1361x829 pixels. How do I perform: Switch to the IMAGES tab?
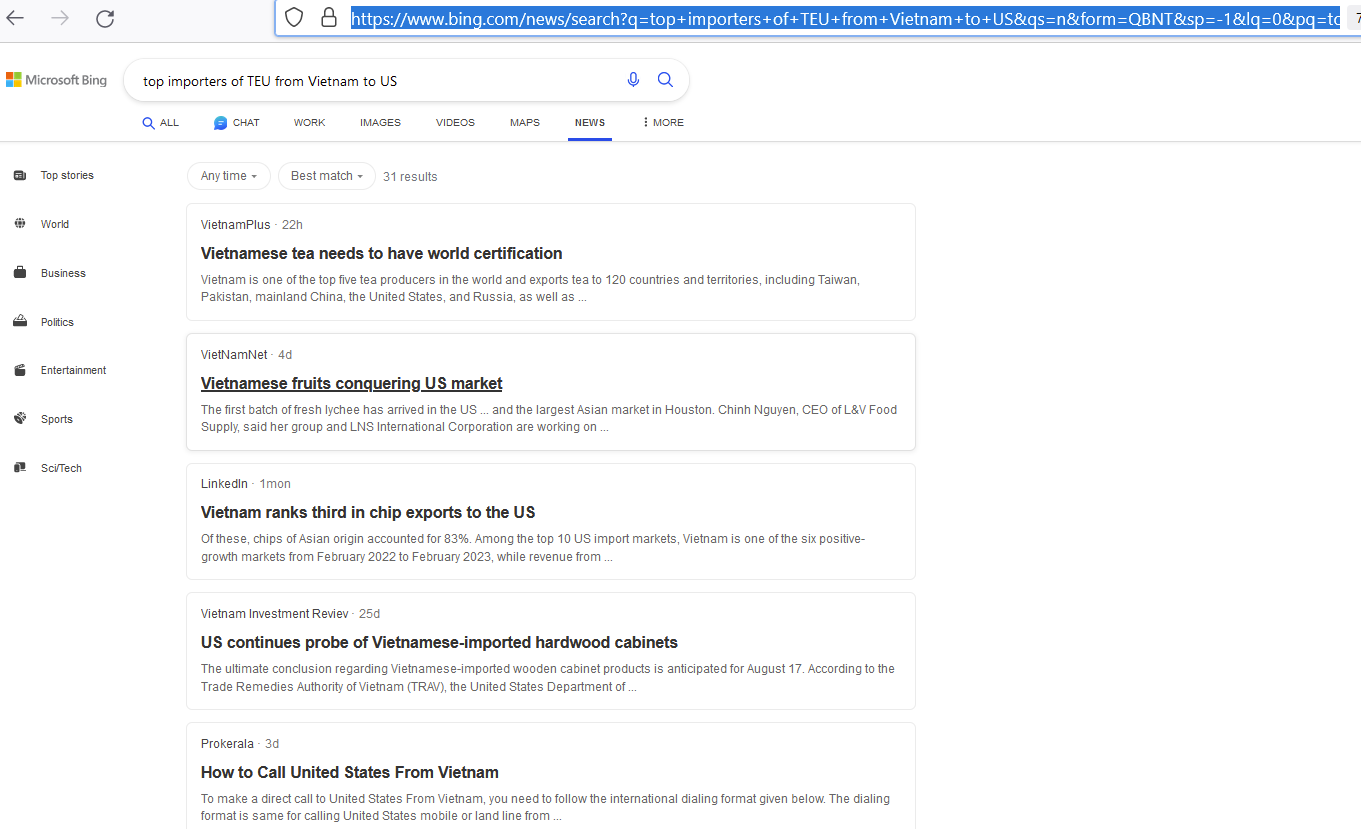[x=380, y=123]
